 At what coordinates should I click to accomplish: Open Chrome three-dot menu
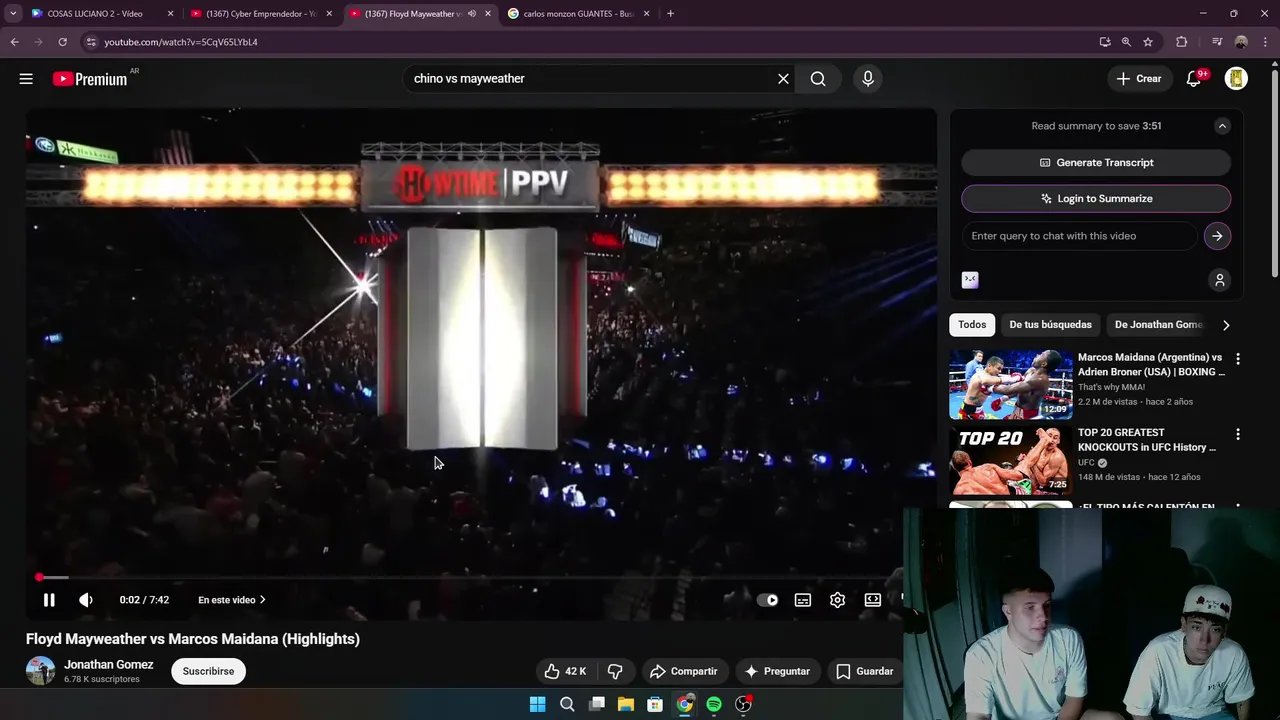click(1266, 42)
